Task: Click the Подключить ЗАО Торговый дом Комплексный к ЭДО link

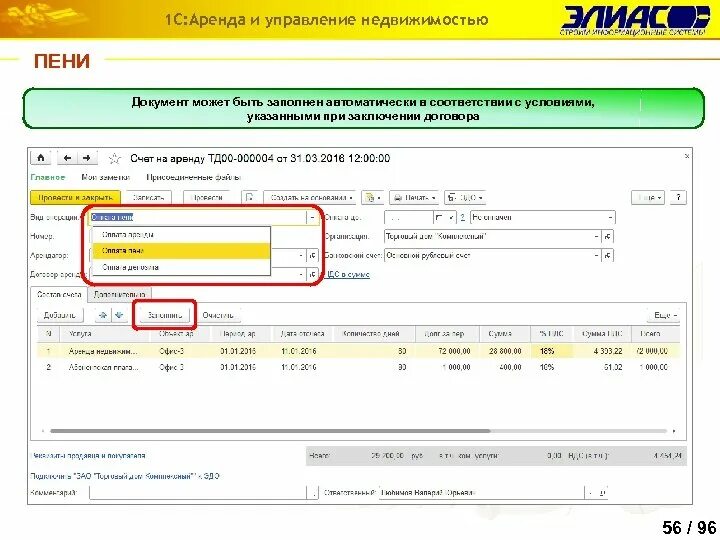Action: coord(125,476)
